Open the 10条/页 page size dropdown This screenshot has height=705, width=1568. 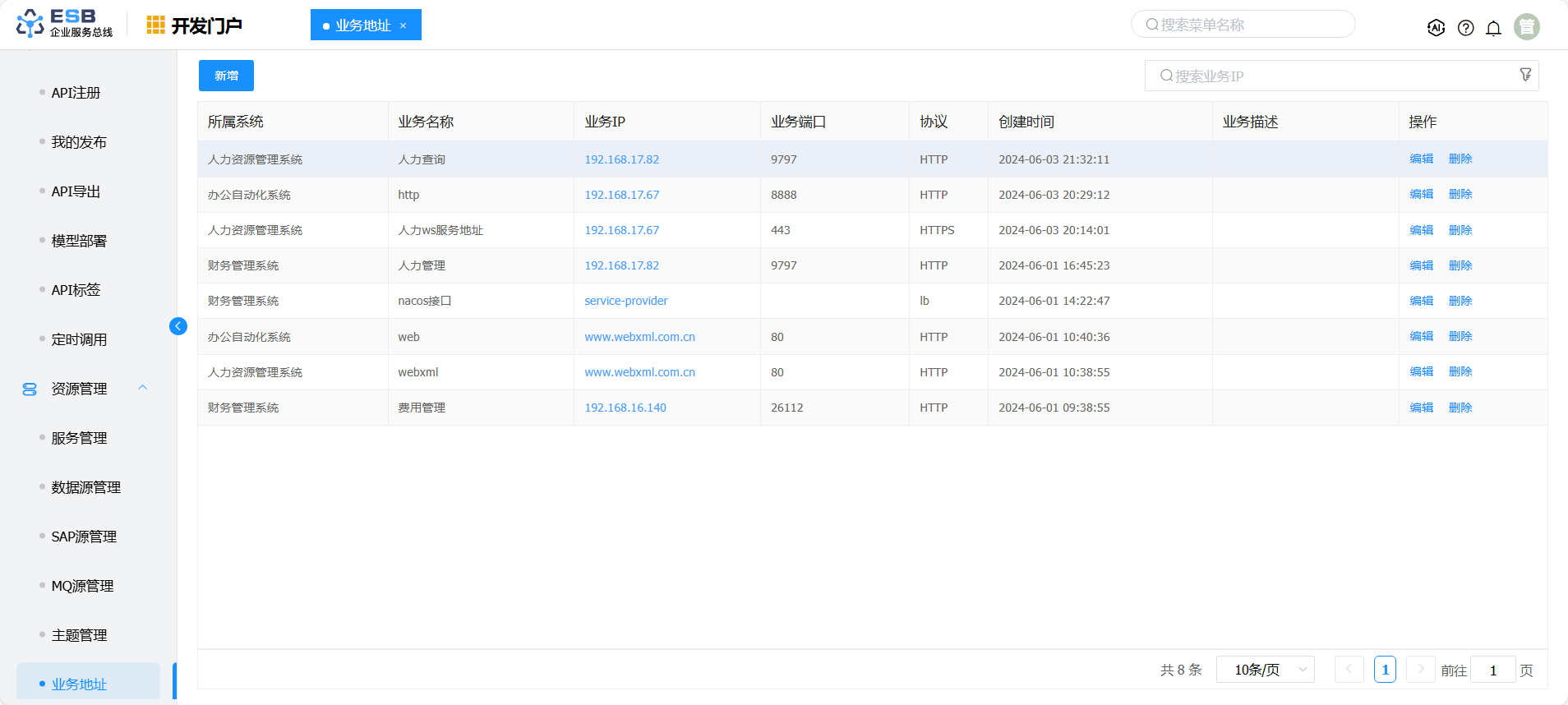coord(1265,670)
